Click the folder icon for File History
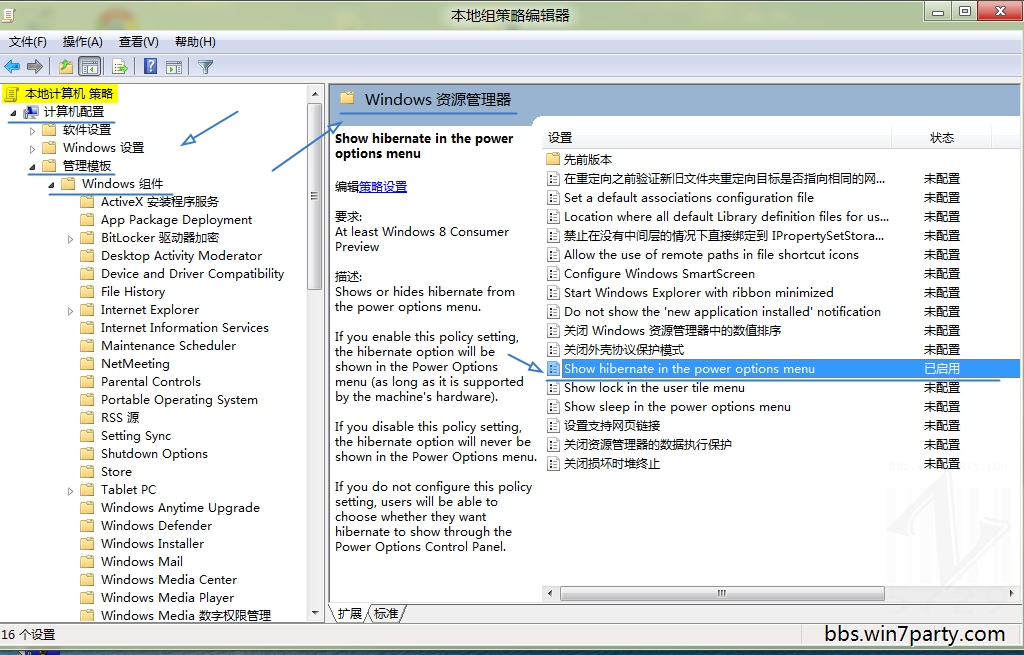The height and width of the screenshot is (655, 1024). tap(87, 291)
